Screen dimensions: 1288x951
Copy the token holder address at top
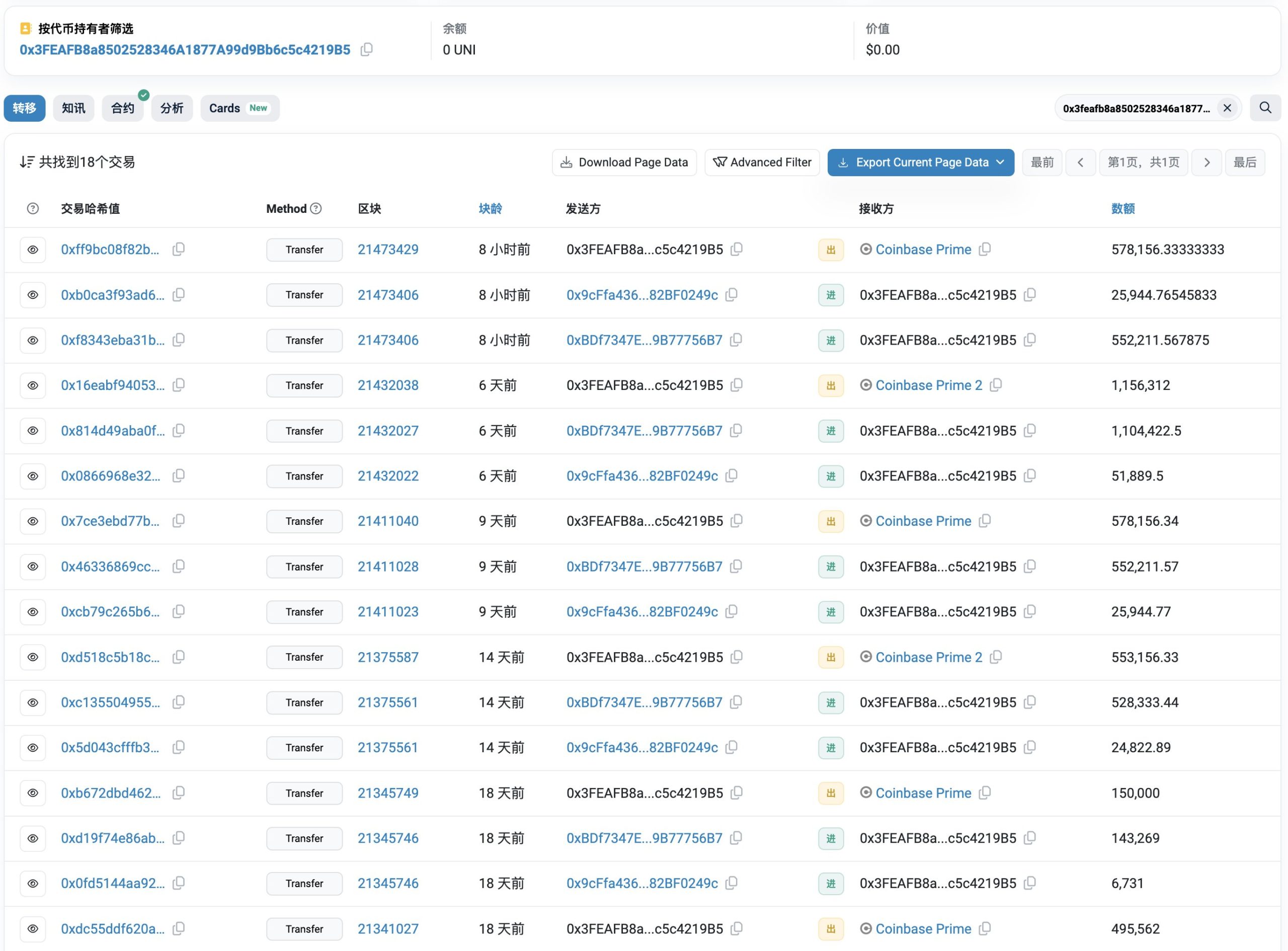[367, 49]
